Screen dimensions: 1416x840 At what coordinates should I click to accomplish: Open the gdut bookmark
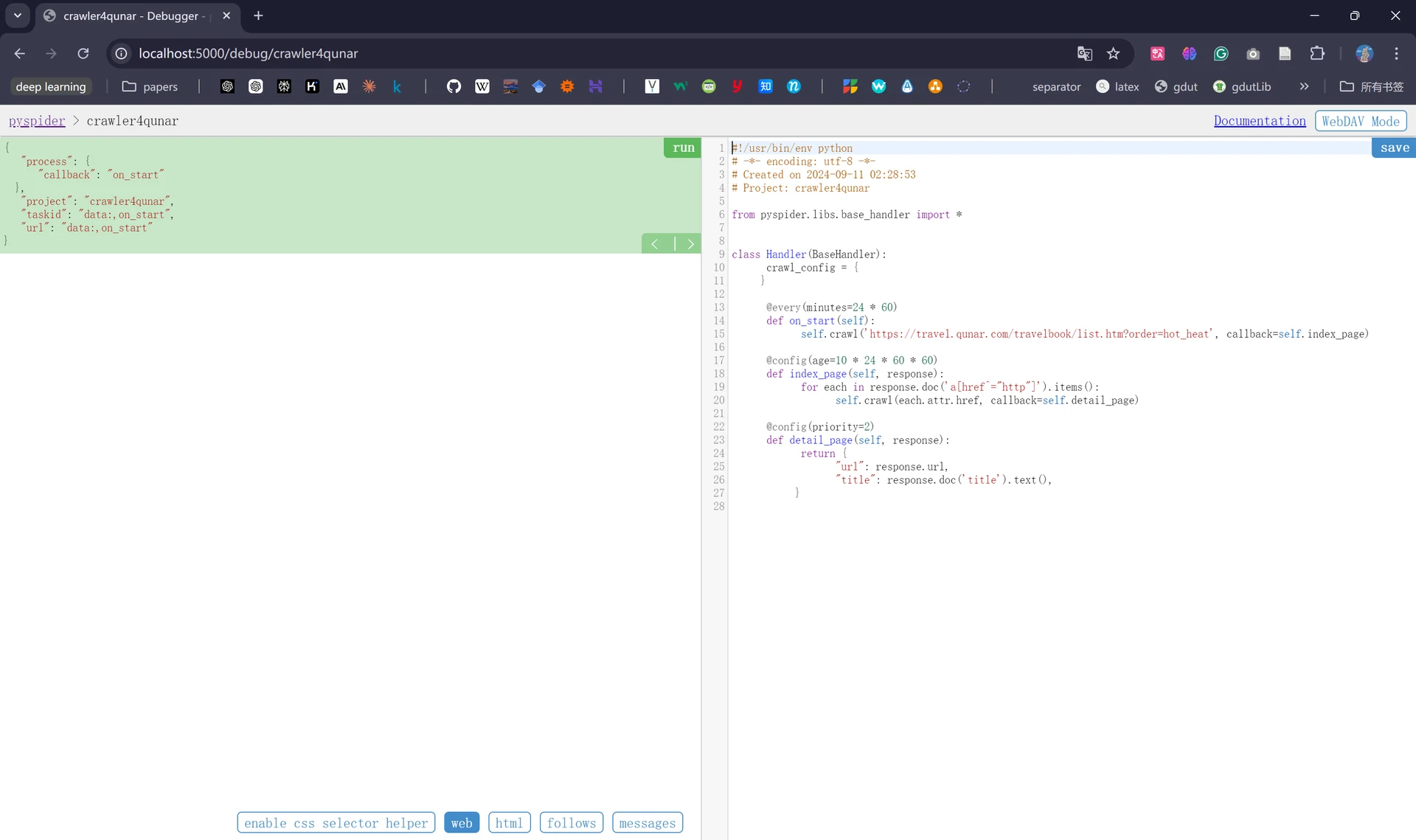pos(1176,86)
